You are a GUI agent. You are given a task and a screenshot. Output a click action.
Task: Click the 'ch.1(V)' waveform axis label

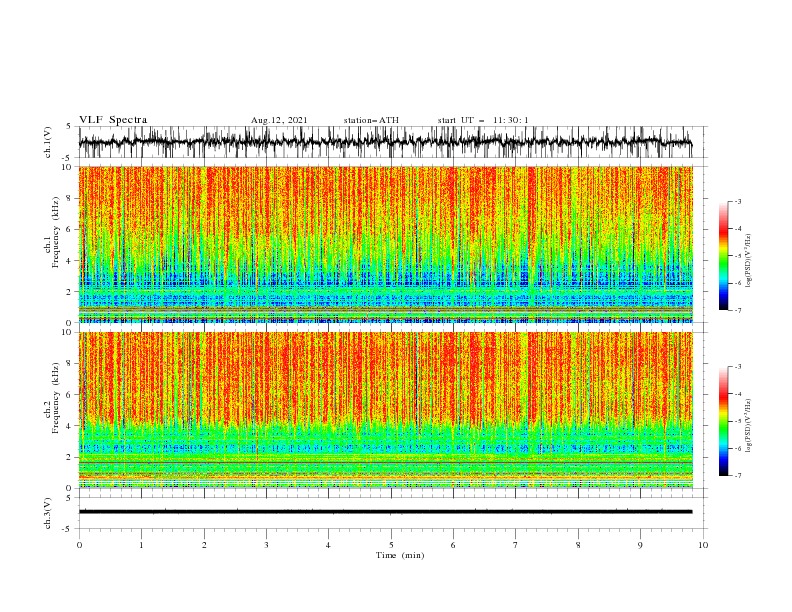(48, 142)
